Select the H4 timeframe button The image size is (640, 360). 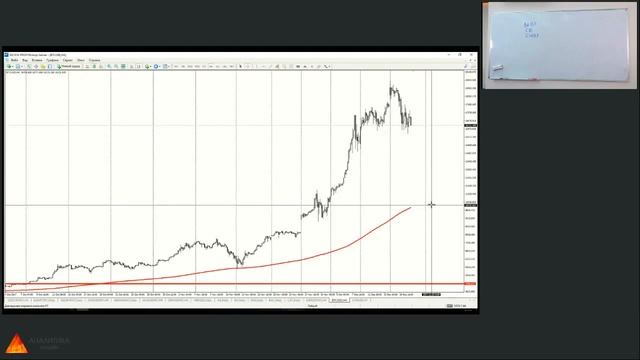pyautogui.click(x=211, y=66)
